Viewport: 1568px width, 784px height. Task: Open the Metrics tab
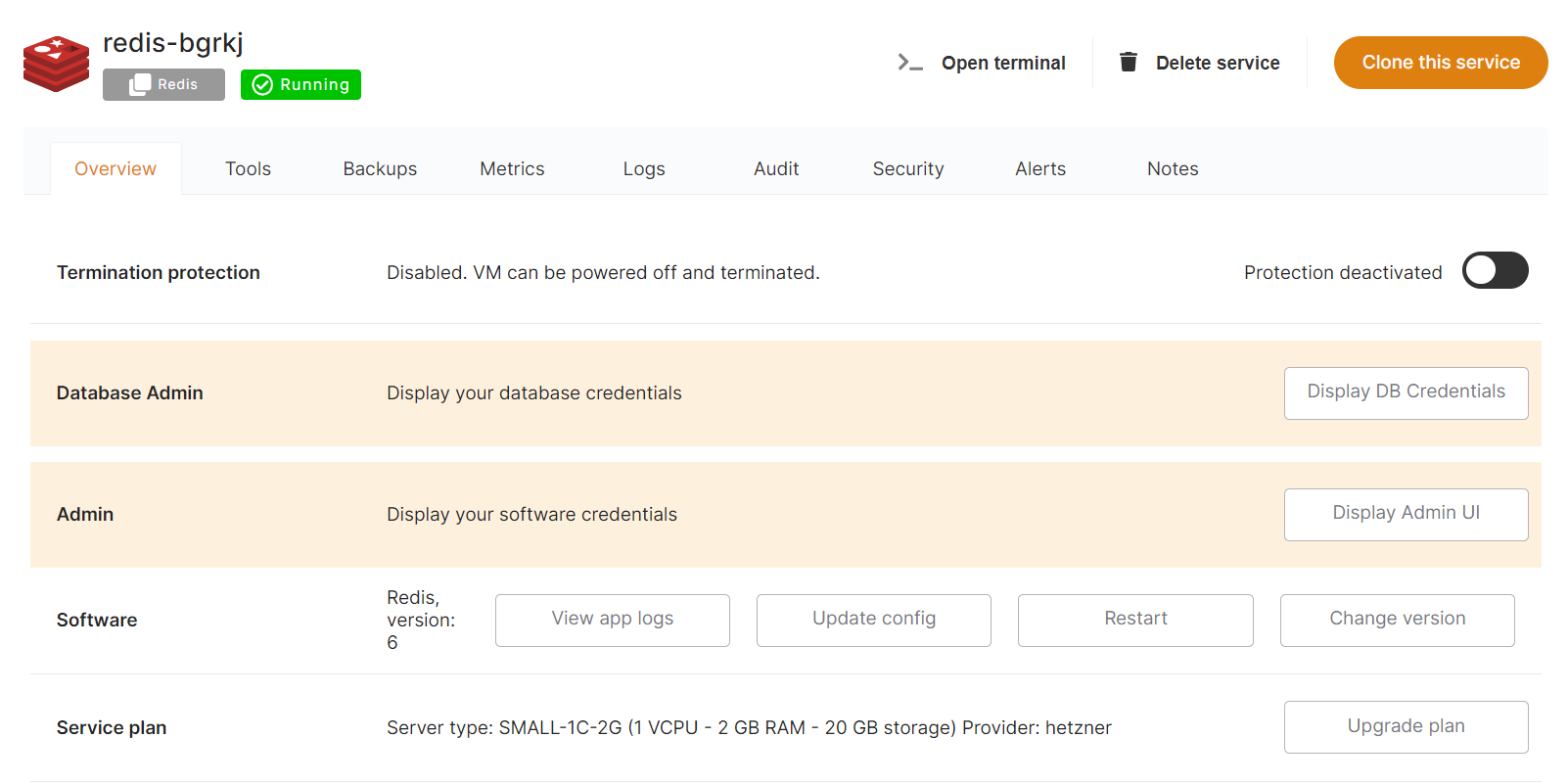click(512, 169)
